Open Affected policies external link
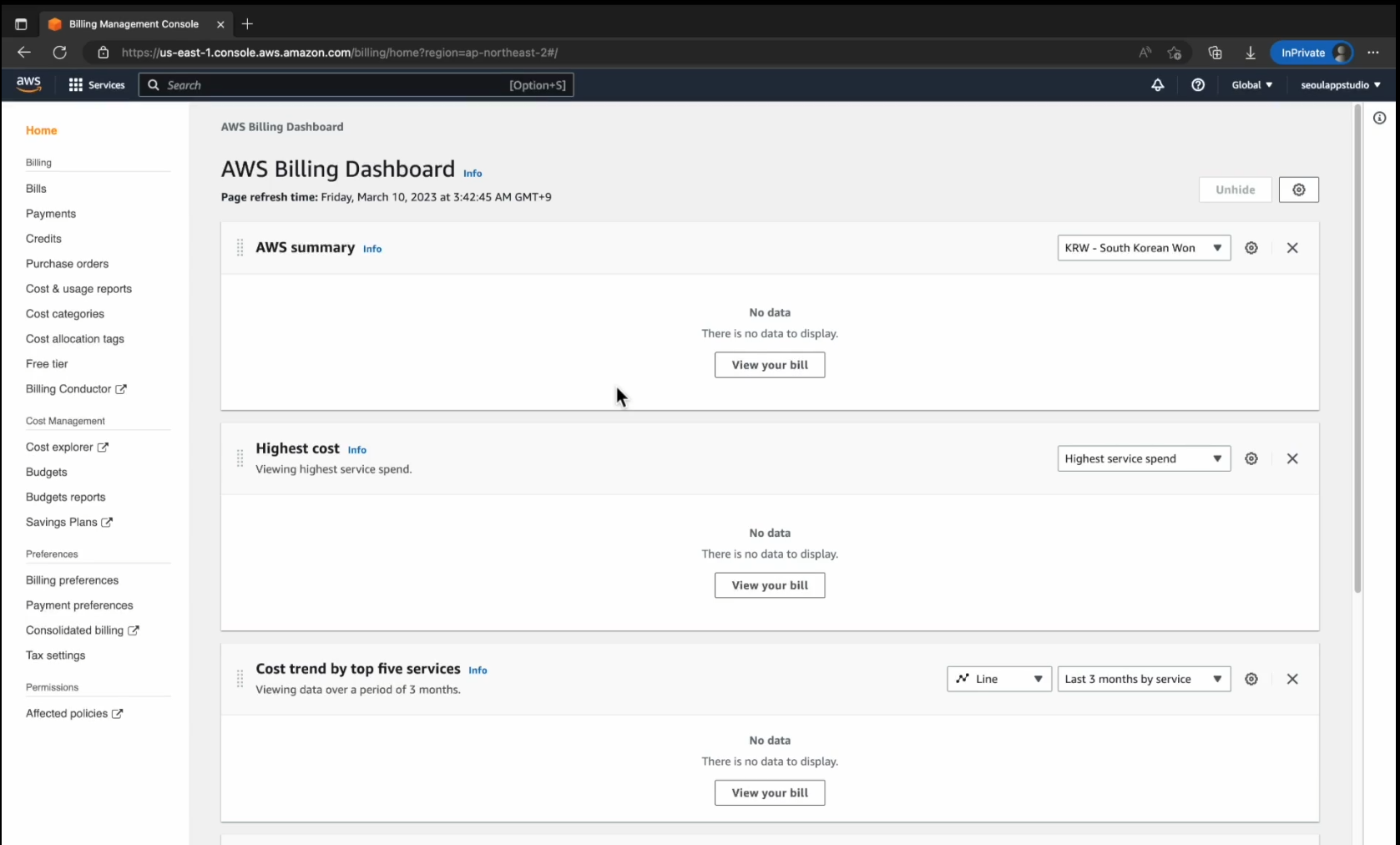The height and width of the screenshot is (845, 1400). tap(74, 713)
